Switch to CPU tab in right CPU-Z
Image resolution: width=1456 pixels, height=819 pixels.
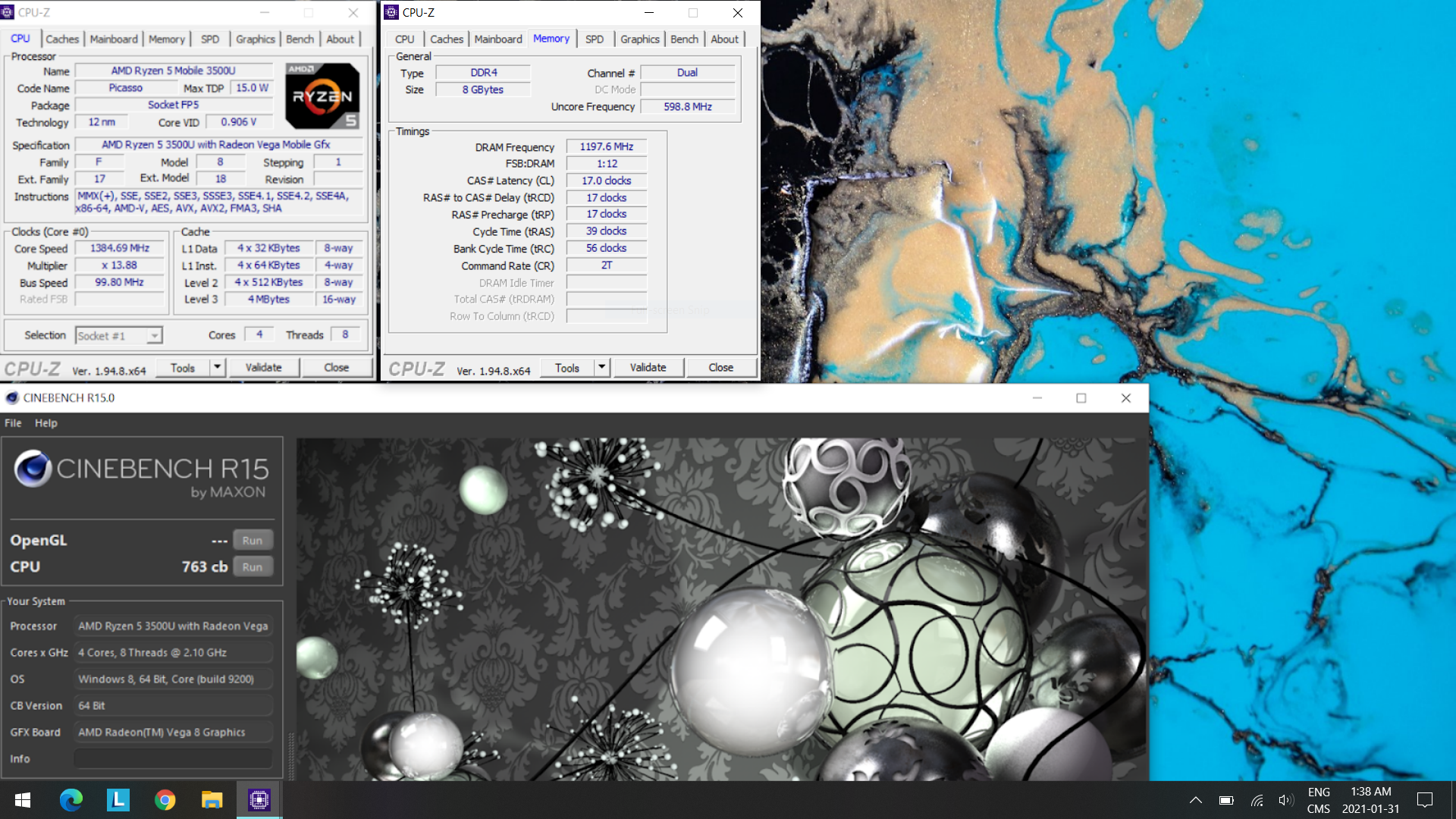[x=404, y=39]
